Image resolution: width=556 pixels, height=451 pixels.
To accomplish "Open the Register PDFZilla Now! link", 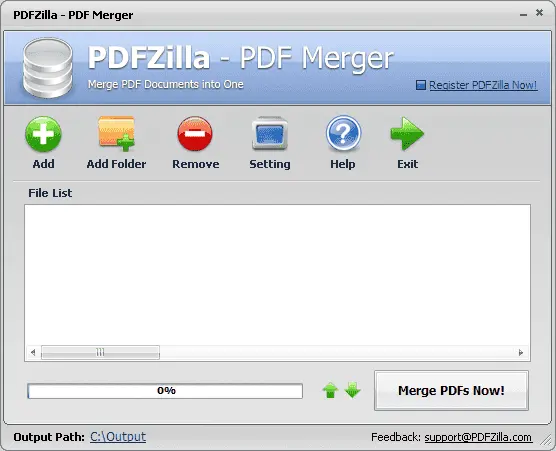I will click(483, 85).
